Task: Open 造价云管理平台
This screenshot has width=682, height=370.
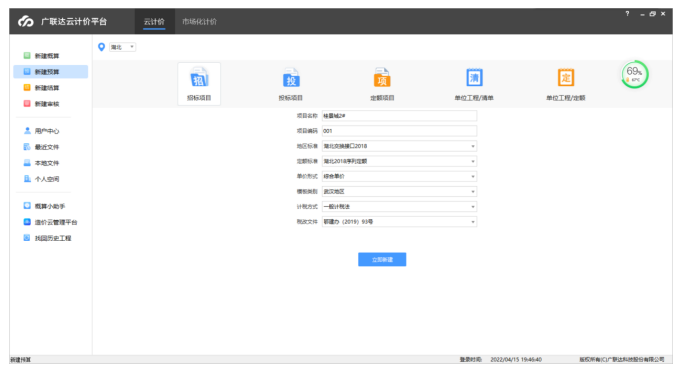Action: coord(50,222)
